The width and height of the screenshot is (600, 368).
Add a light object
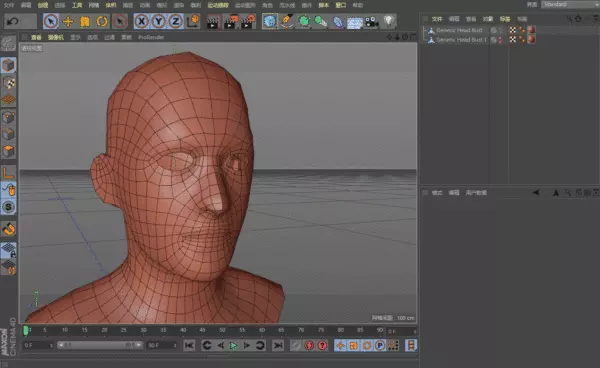pyautogui.click(x=388, y=21)
